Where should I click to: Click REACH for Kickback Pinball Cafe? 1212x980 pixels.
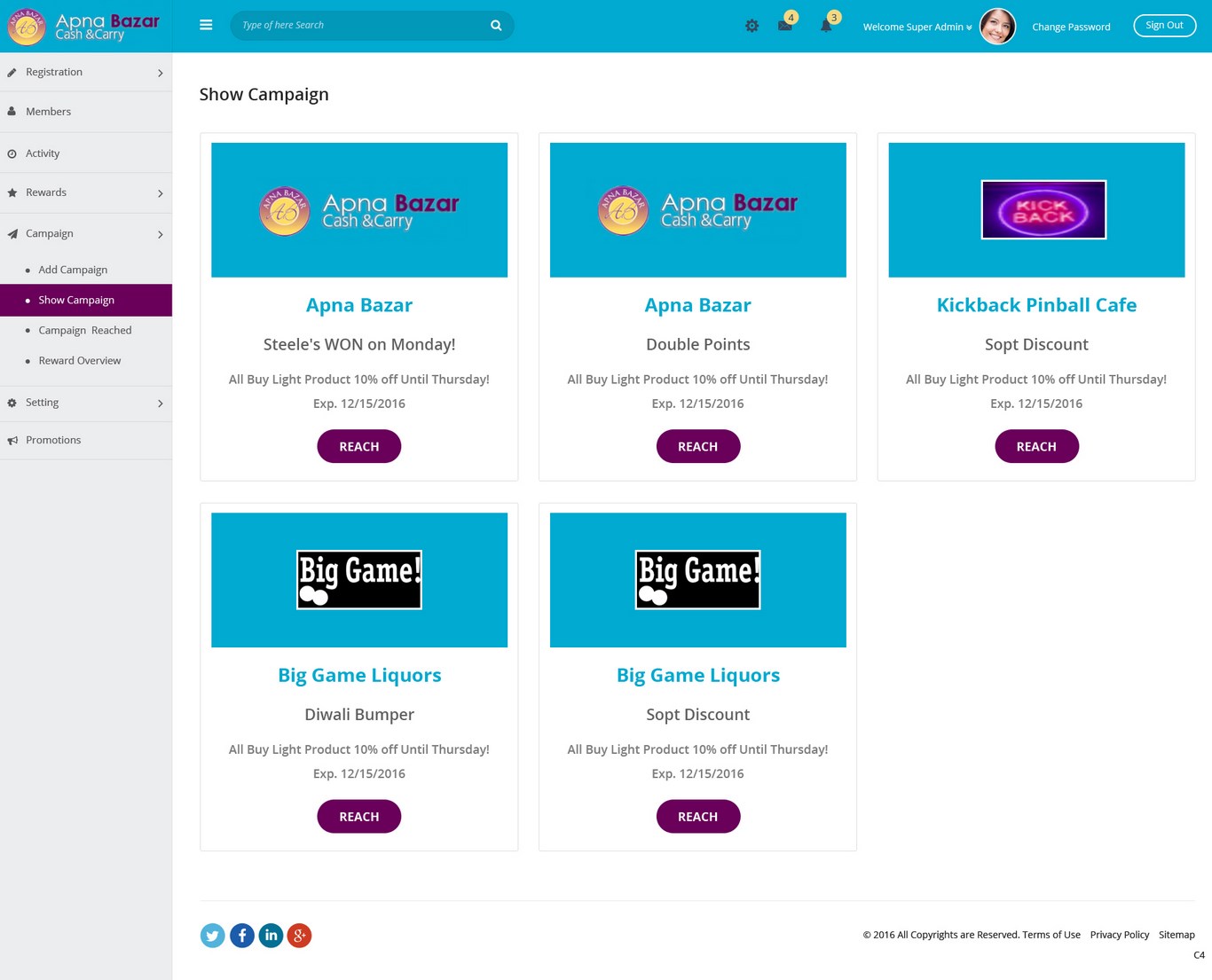point(1036,446)
